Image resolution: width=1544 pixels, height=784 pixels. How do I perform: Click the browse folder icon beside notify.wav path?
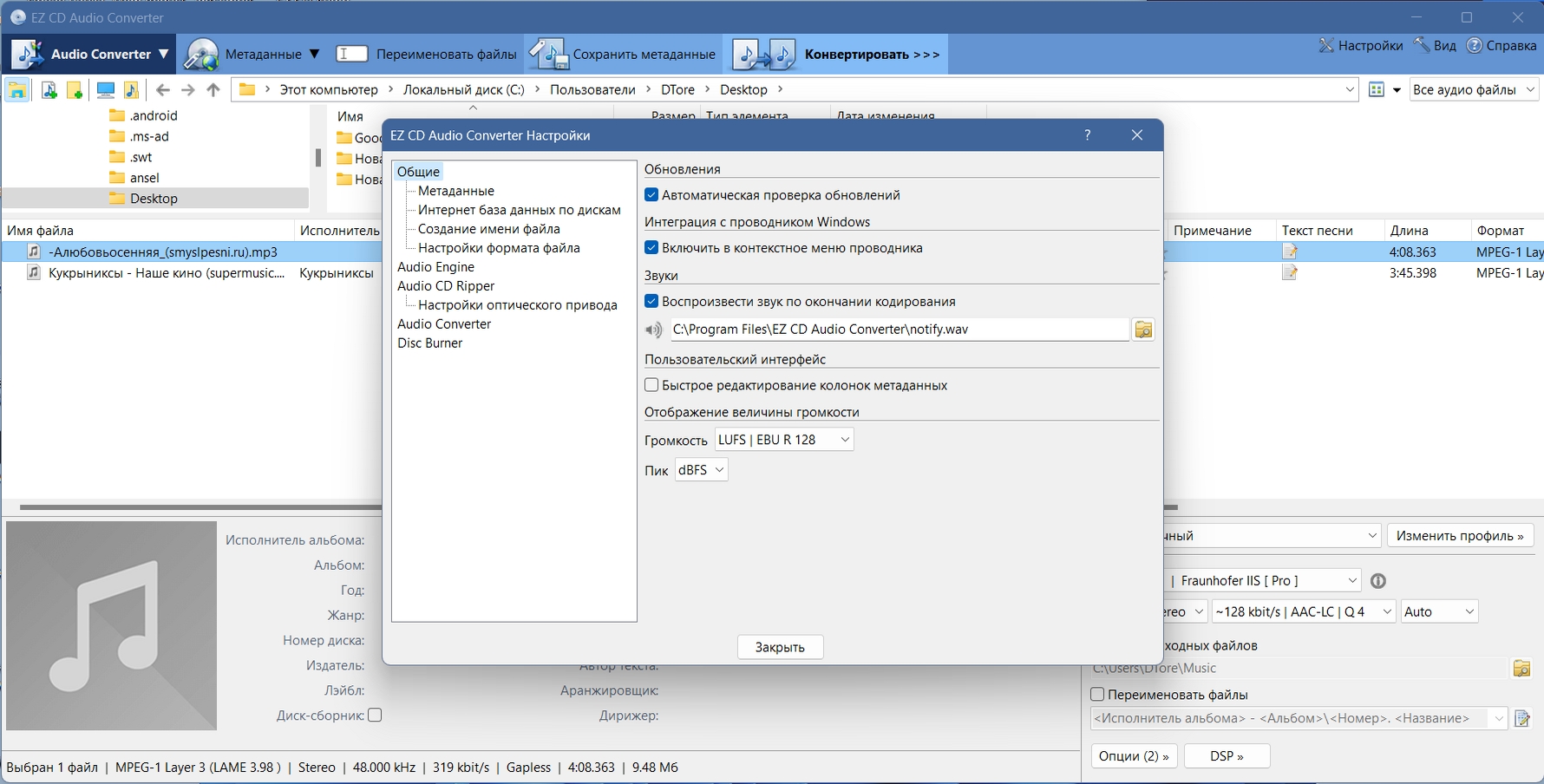point(1143,330)
